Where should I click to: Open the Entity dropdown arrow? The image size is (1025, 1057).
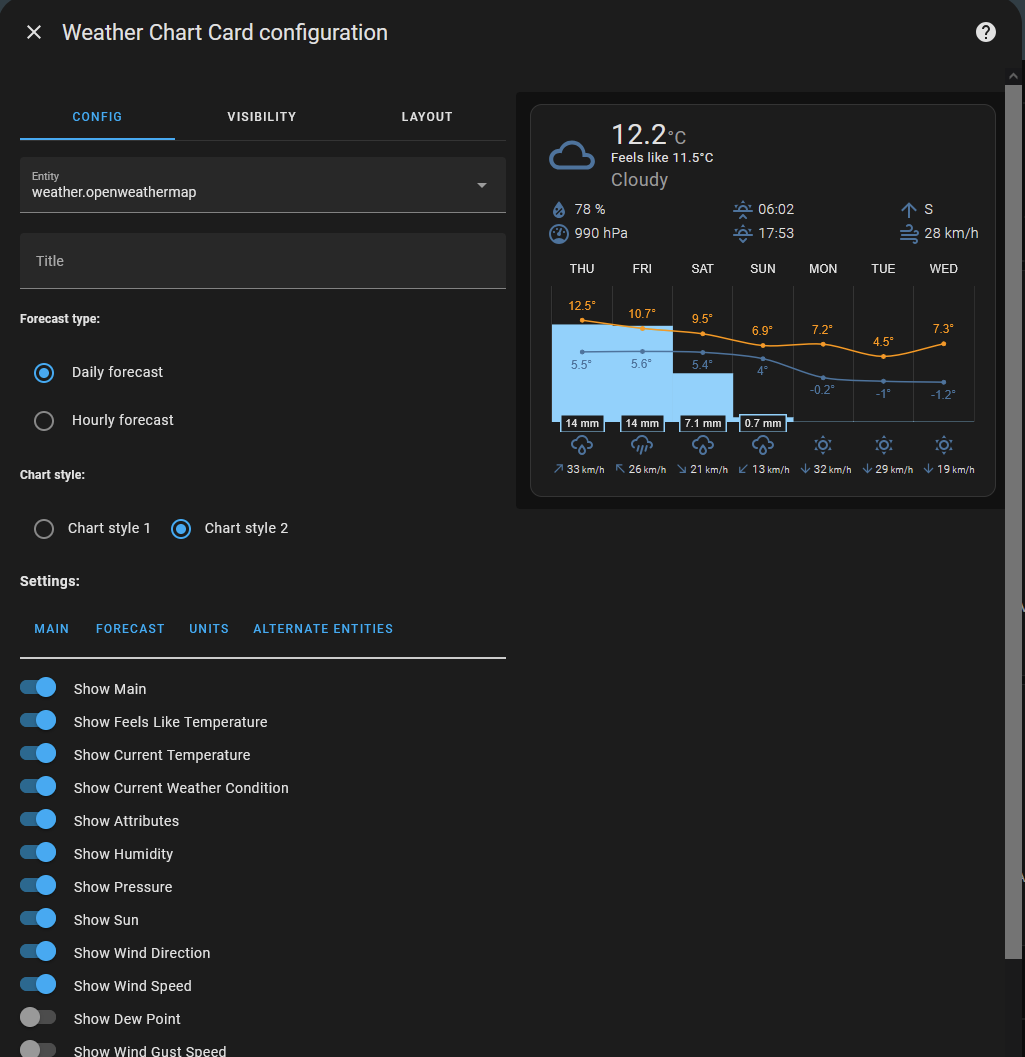click(481, 185)
